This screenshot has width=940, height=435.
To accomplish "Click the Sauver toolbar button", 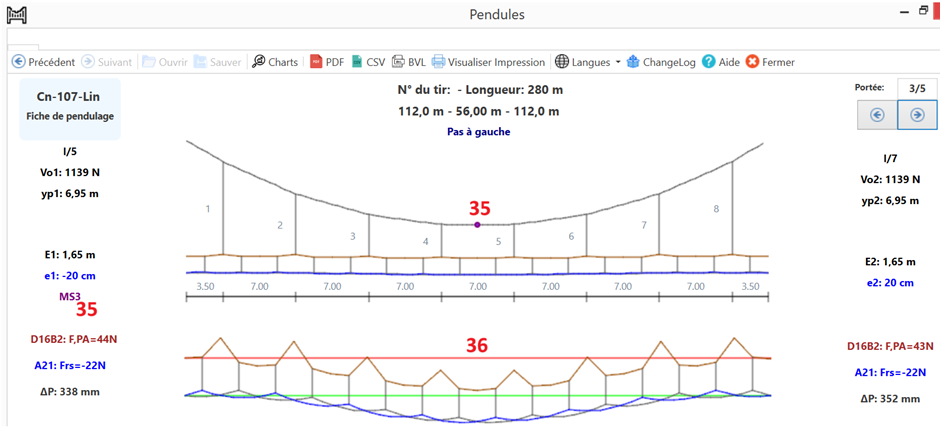I will 218,62.
